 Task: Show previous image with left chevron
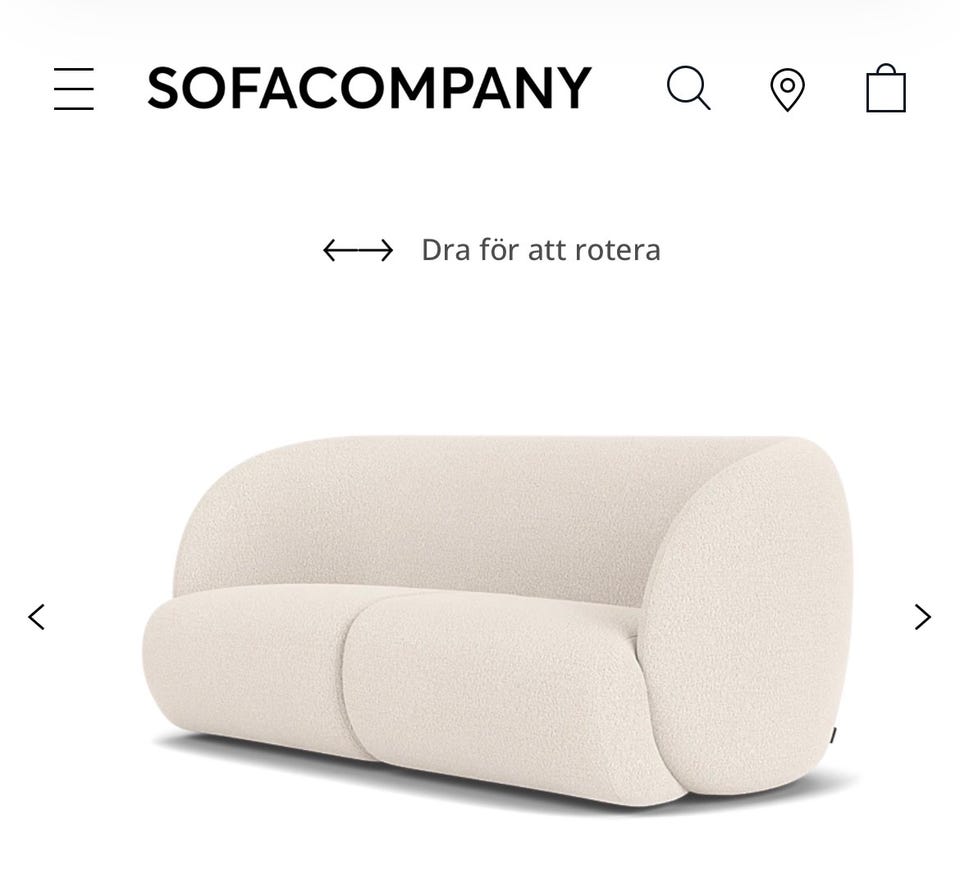(x=36, y=617)
